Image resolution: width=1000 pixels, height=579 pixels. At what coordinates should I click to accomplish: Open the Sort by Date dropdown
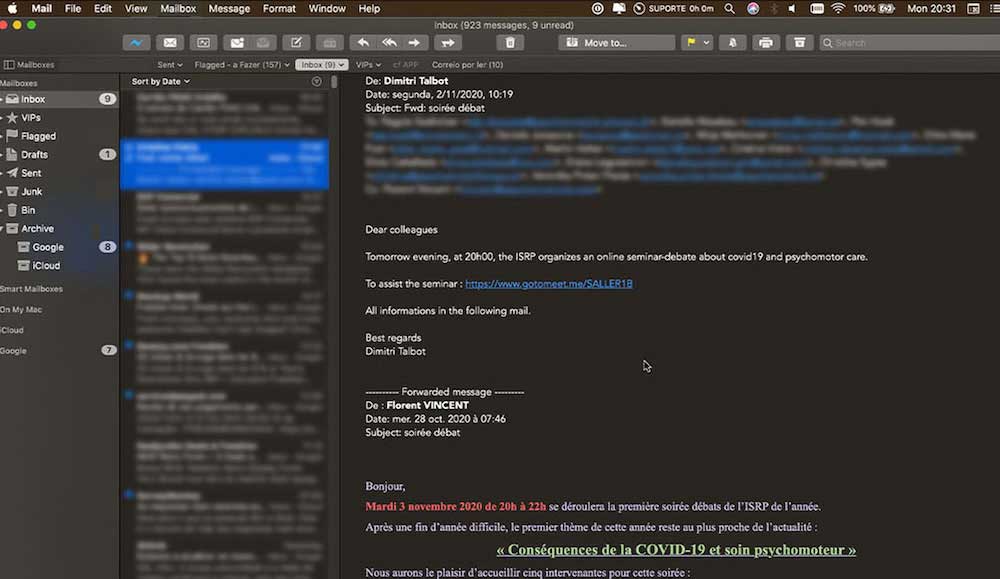coord(160,82)
